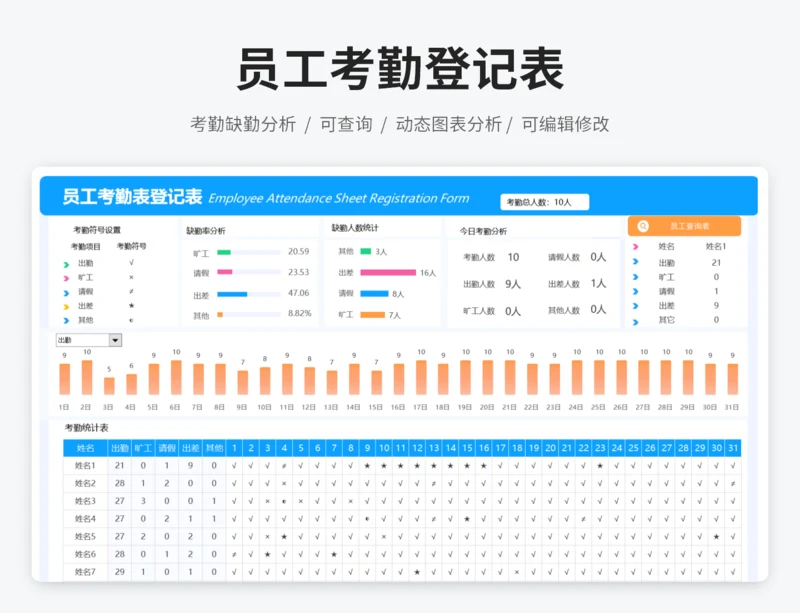Viewport: 800px width, 613px height.
Task: Click the chart bar for 15日
Action: pos(377,382)
